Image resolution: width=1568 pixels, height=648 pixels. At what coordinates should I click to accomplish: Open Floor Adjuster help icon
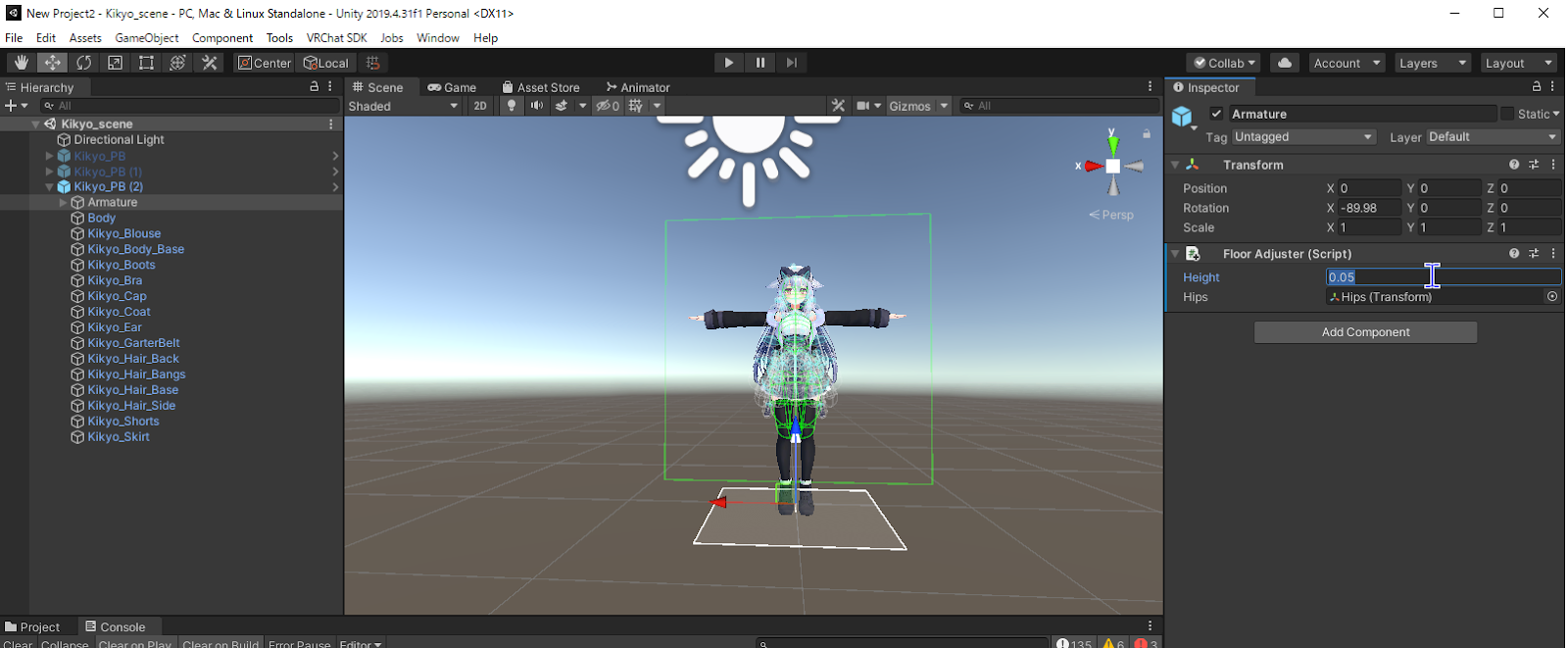[1514, 253]
